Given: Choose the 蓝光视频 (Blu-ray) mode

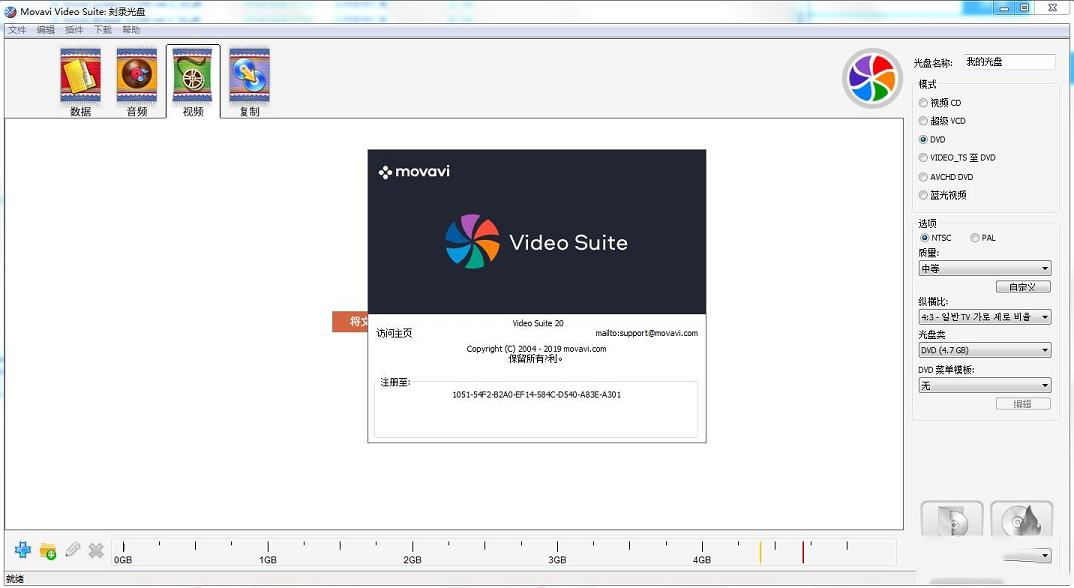Looking at the screenshot, I should [x=923, y=195].
